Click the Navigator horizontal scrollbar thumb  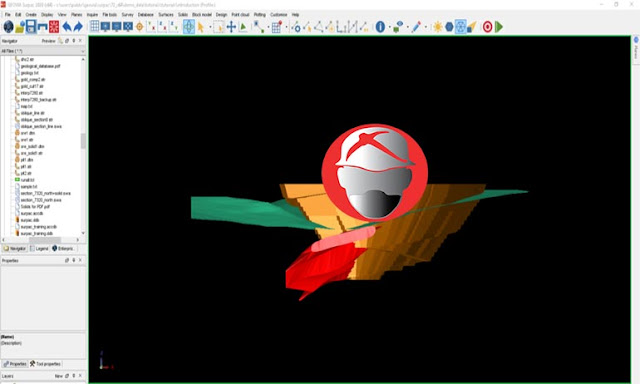click(x=44, y=240)
